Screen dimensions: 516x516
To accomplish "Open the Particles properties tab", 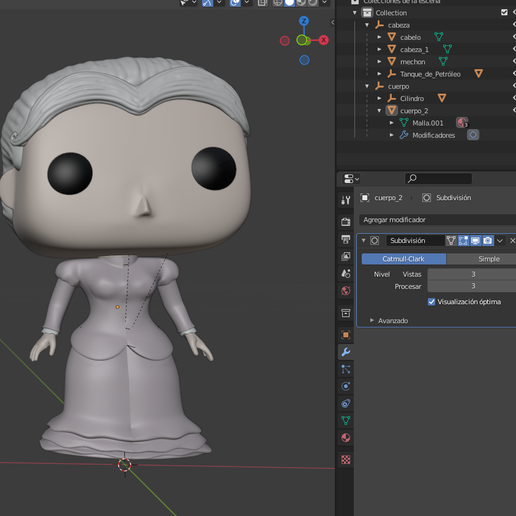I will [346, 369].
